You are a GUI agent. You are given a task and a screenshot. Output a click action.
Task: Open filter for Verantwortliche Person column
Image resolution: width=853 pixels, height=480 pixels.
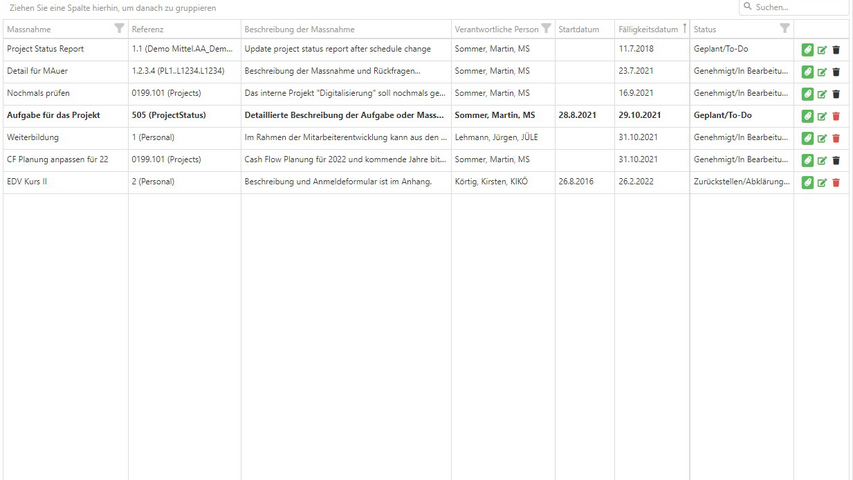coord(546,29)
